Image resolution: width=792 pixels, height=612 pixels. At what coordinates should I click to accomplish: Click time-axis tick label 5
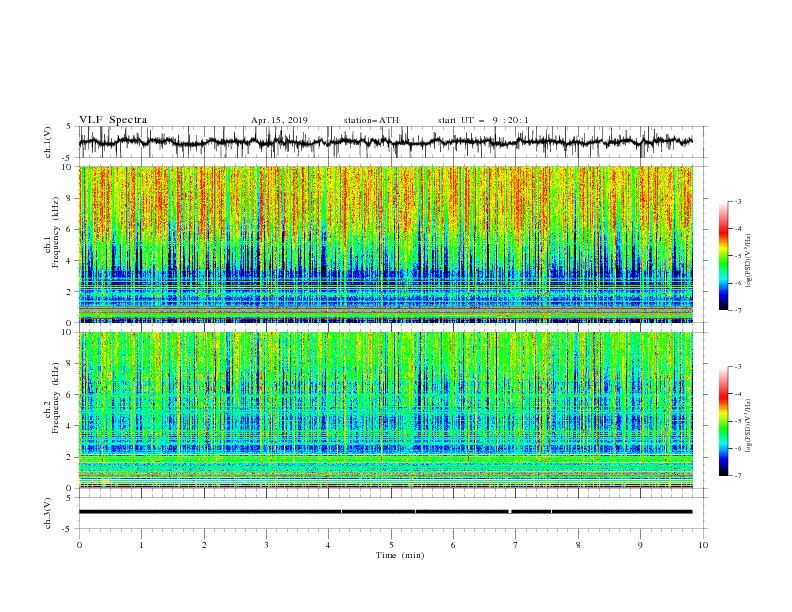391,545
